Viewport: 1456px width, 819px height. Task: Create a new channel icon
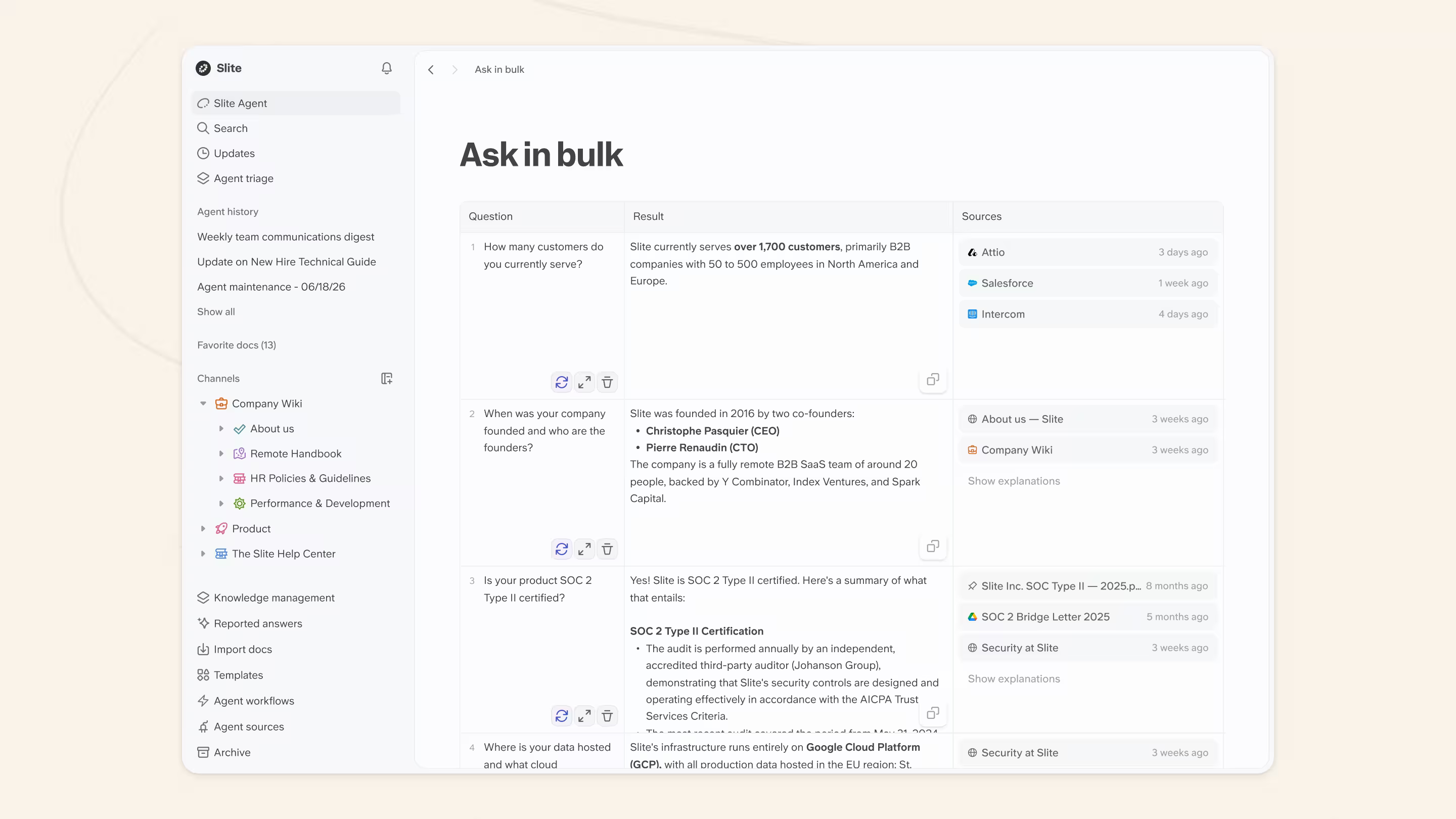coord(387,379)
